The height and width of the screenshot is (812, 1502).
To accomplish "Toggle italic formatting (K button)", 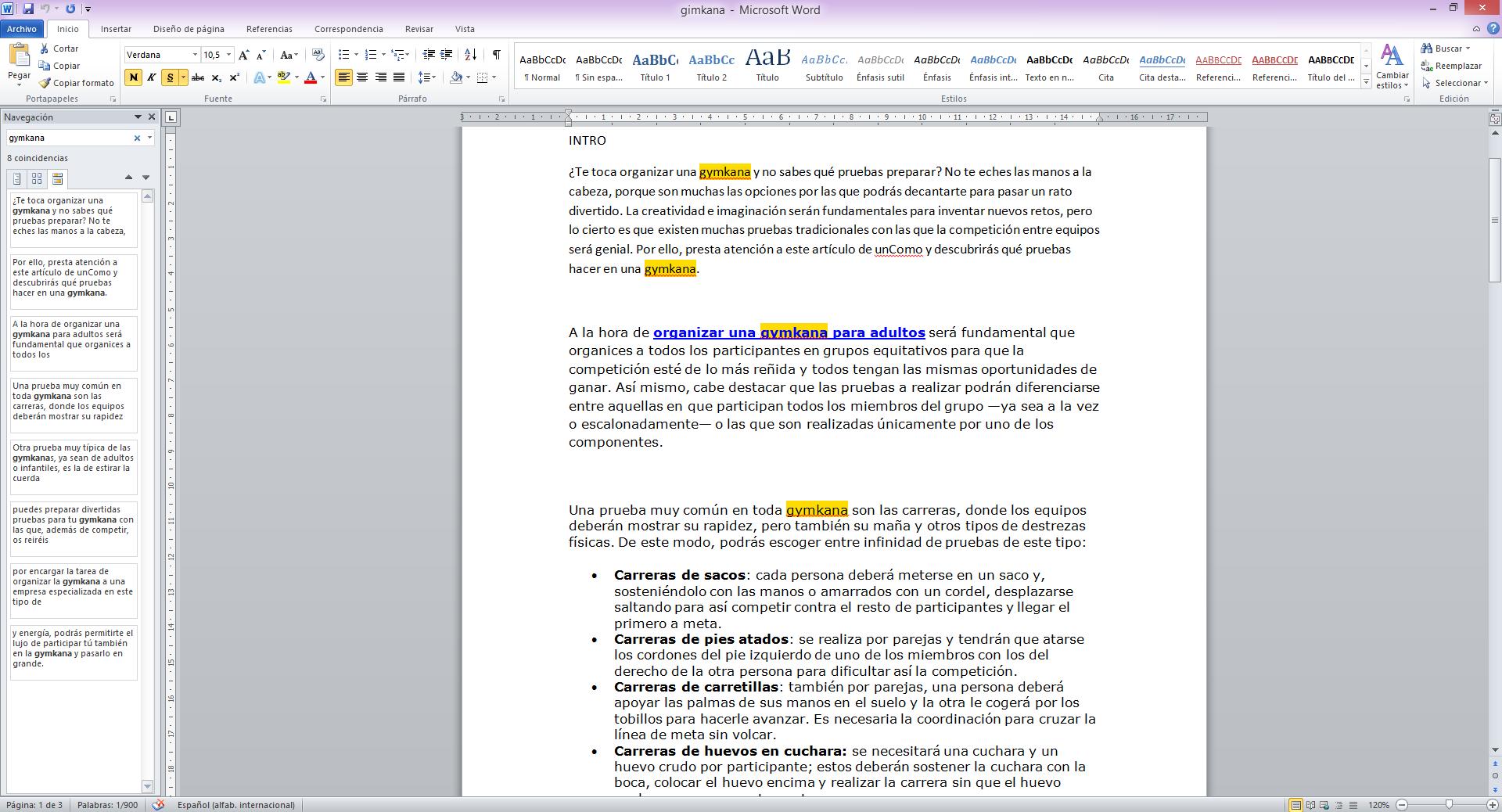I will coord(151,77).
